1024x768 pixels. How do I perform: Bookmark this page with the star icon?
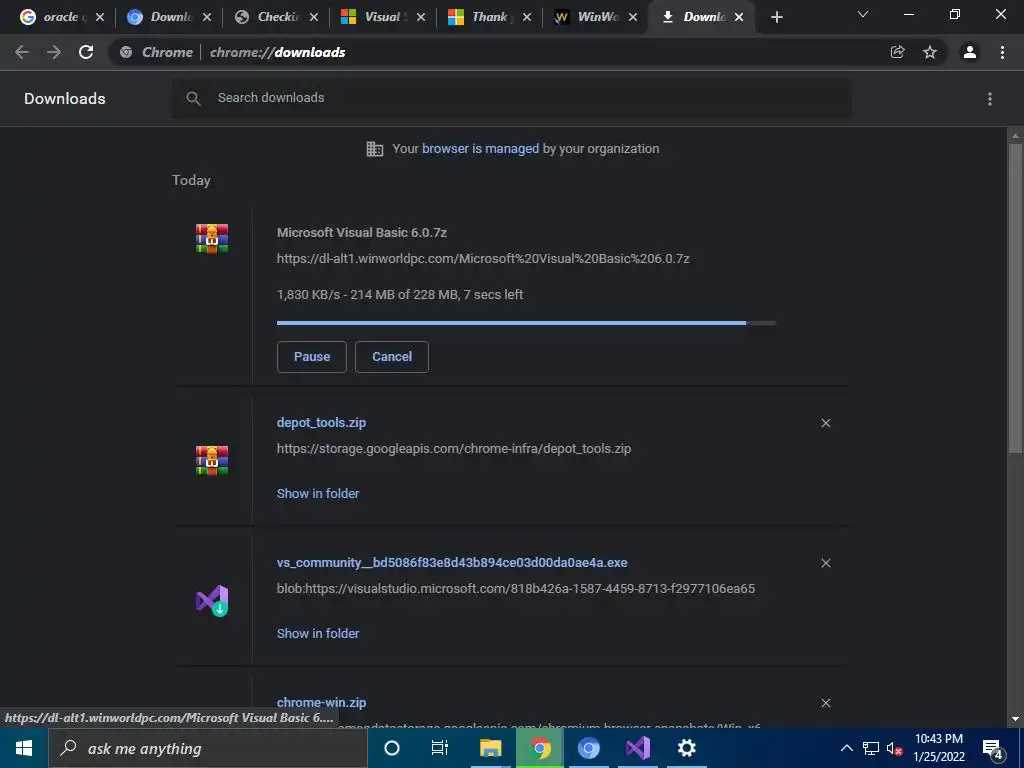[930, 52]
